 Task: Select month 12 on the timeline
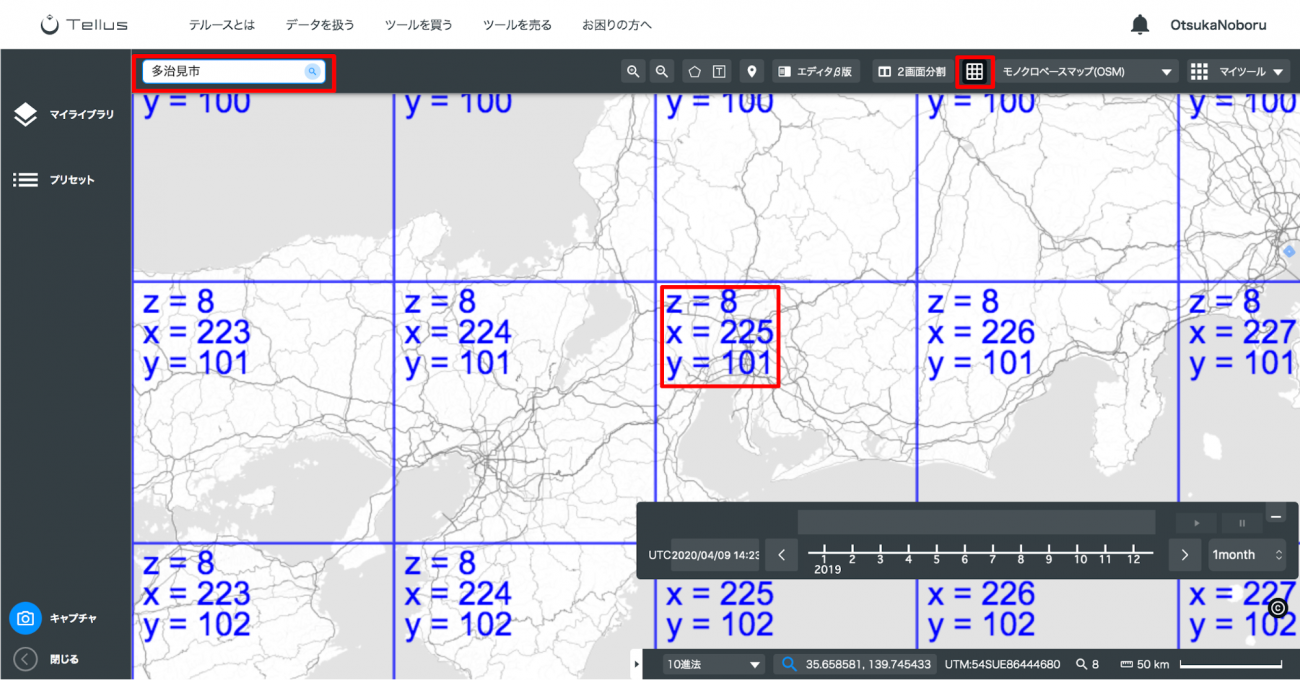click(x=1134, y=555)
